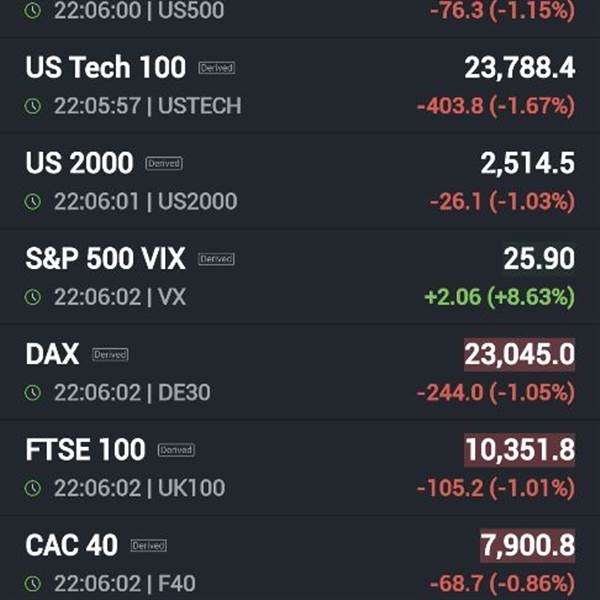Click the clock icon in the F40 row
Screen dimensions: 600x600
click(33, 584)
